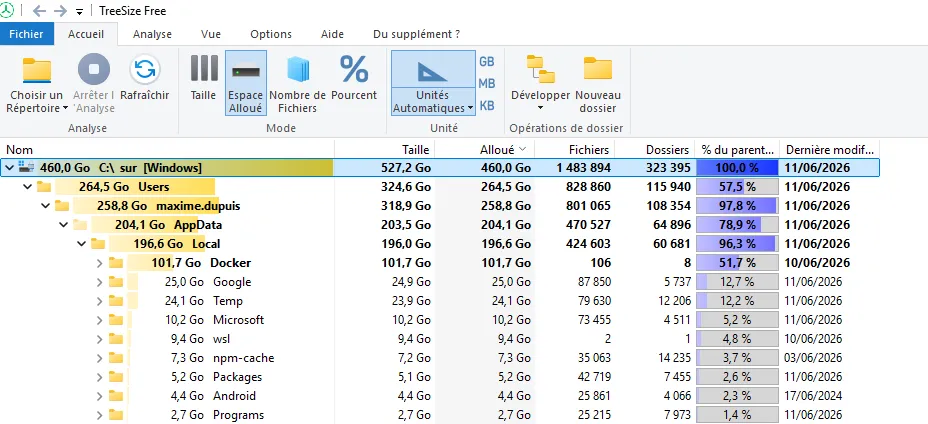Open the Fichier menu

pyautogui.click(x=27, y=34)
